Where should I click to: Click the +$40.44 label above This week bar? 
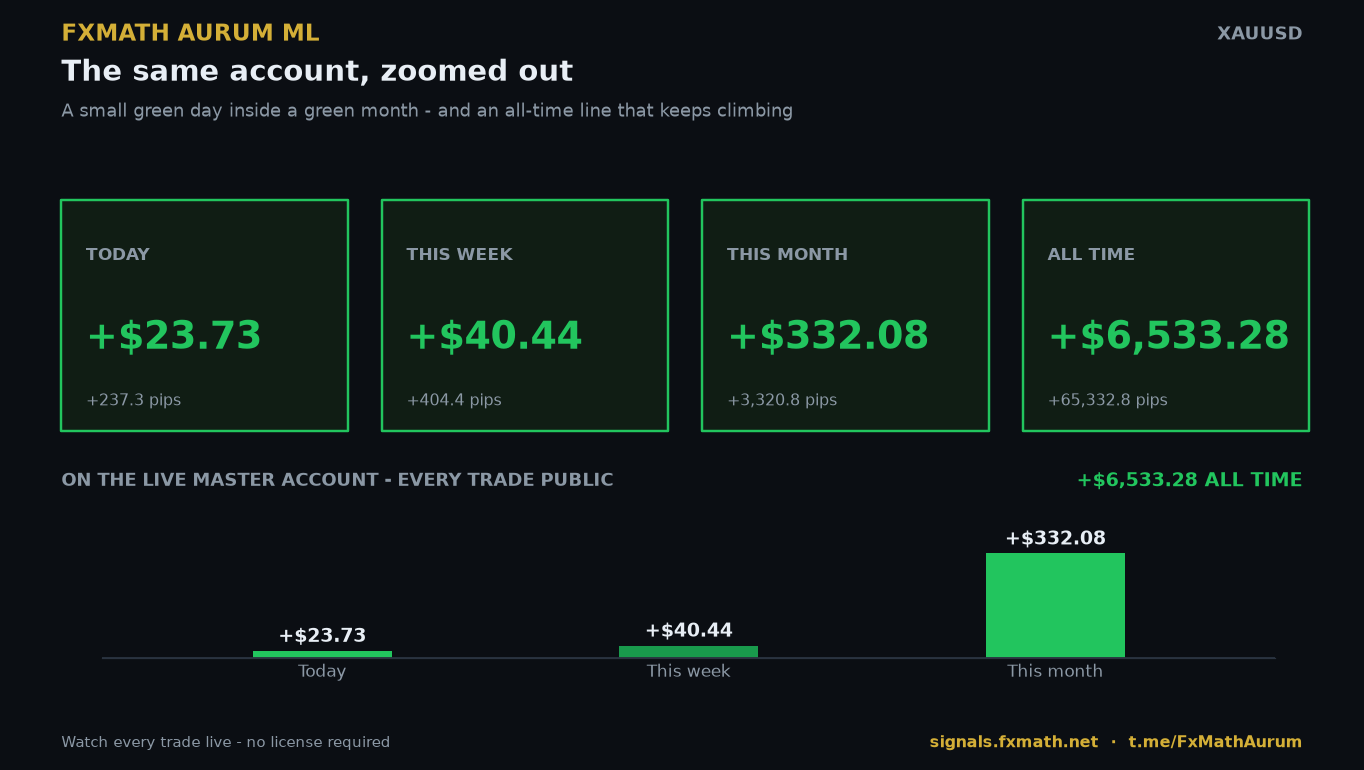tap(688, 631)
